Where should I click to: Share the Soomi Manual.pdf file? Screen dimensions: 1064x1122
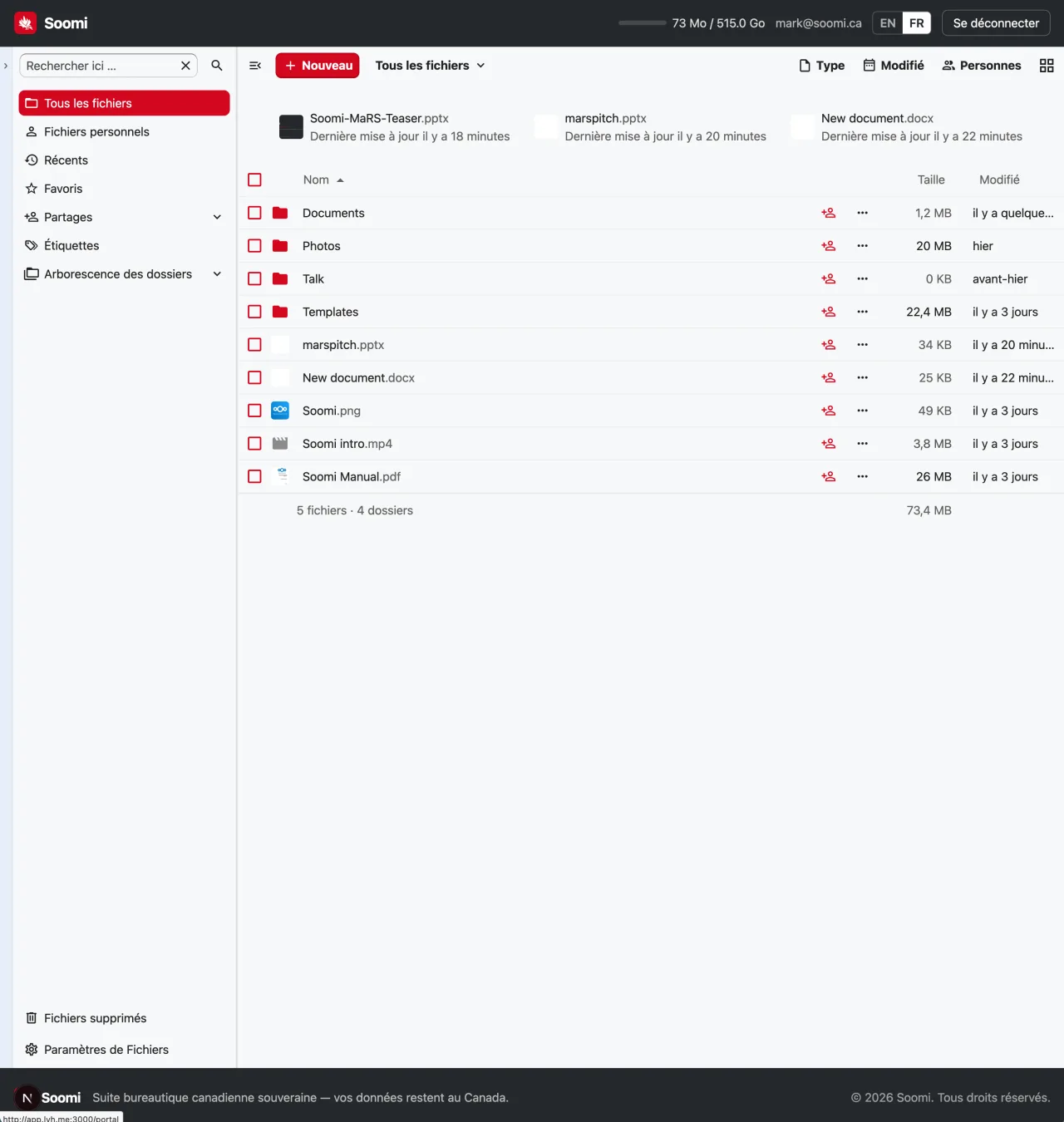[829, 477]
